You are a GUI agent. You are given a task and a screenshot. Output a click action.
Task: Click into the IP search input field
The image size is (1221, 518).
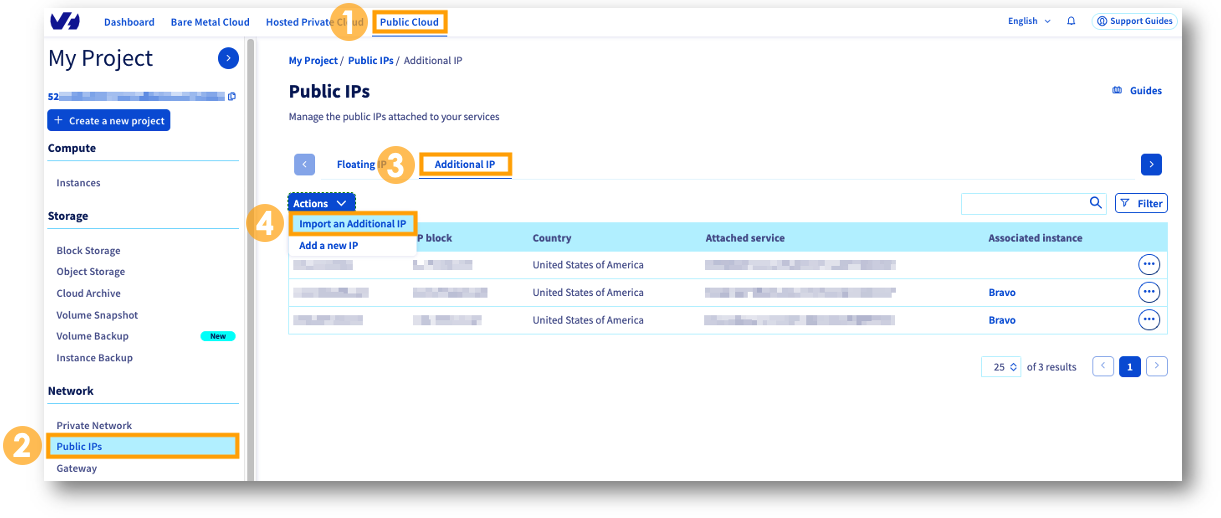(1023, 203)
